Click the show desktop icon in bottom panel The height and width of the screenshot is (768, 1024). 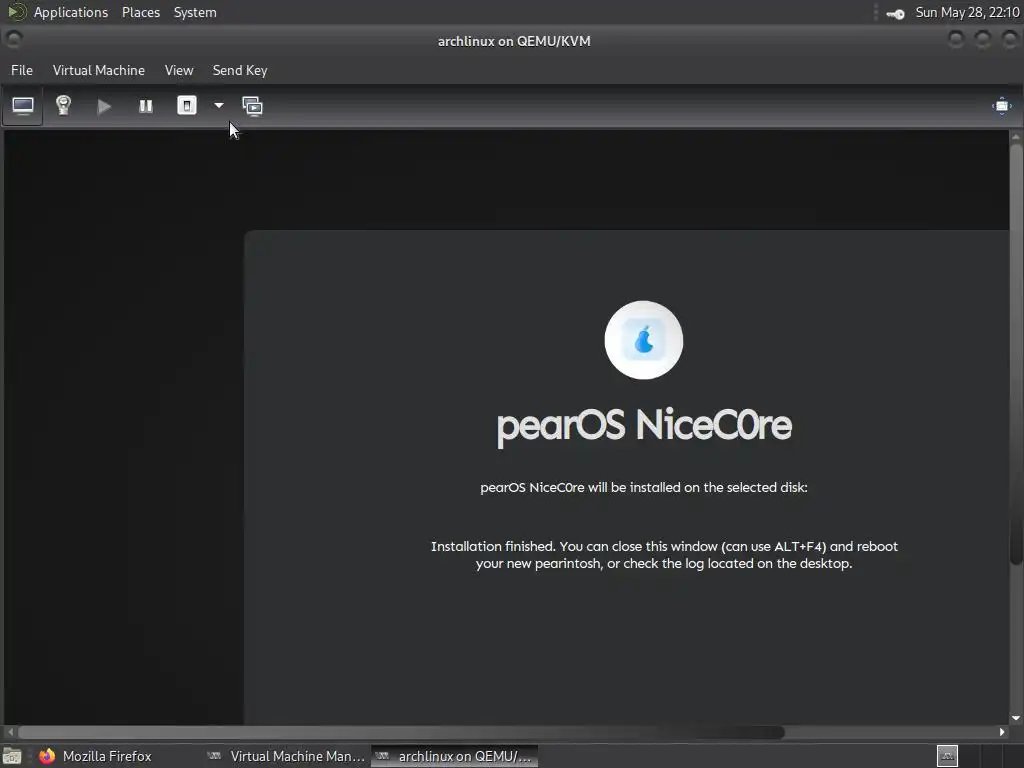[x=12, y=756]
